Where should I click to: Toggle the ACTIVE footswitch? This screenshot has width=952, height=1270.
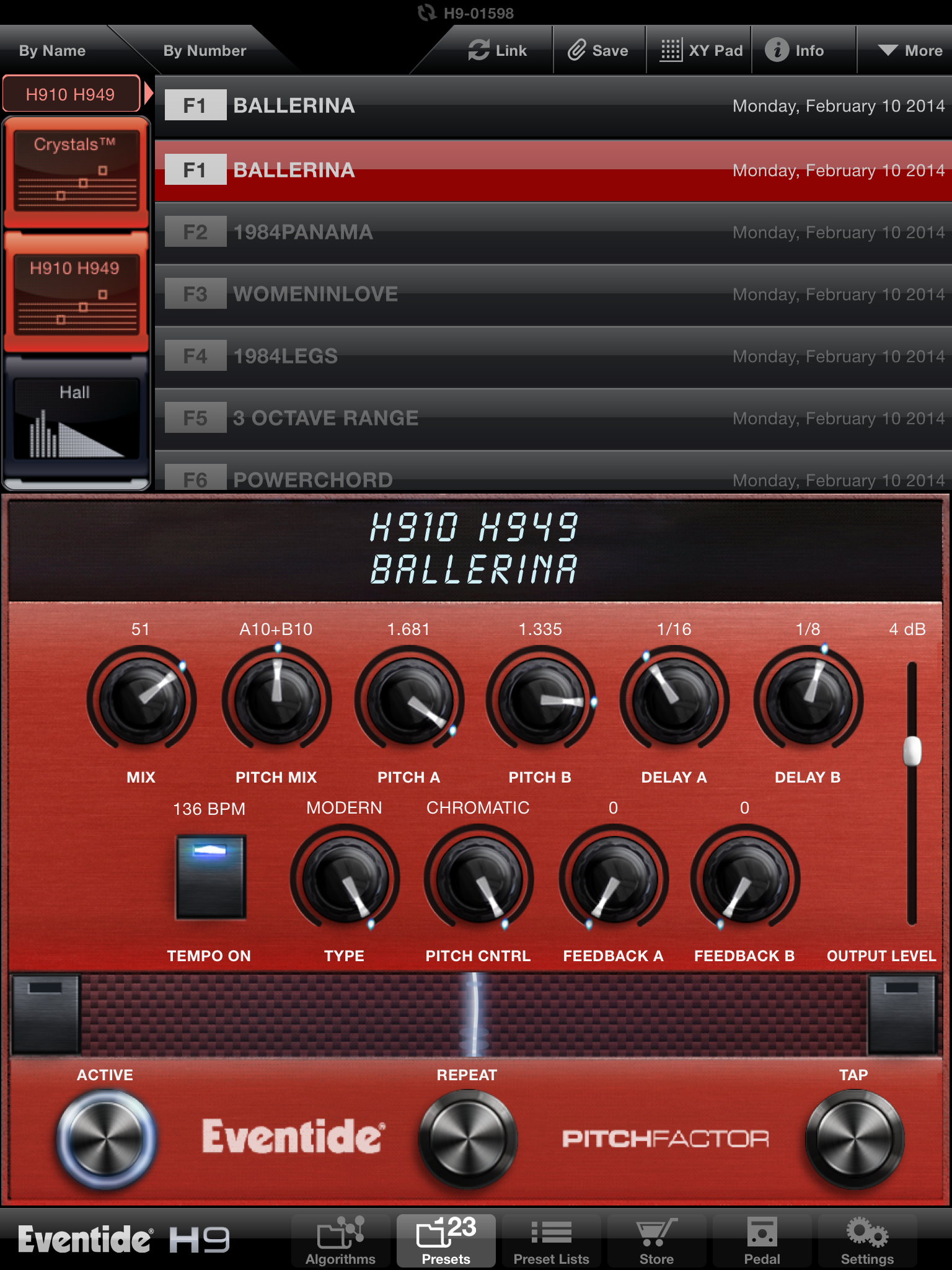pos(106,1140)
